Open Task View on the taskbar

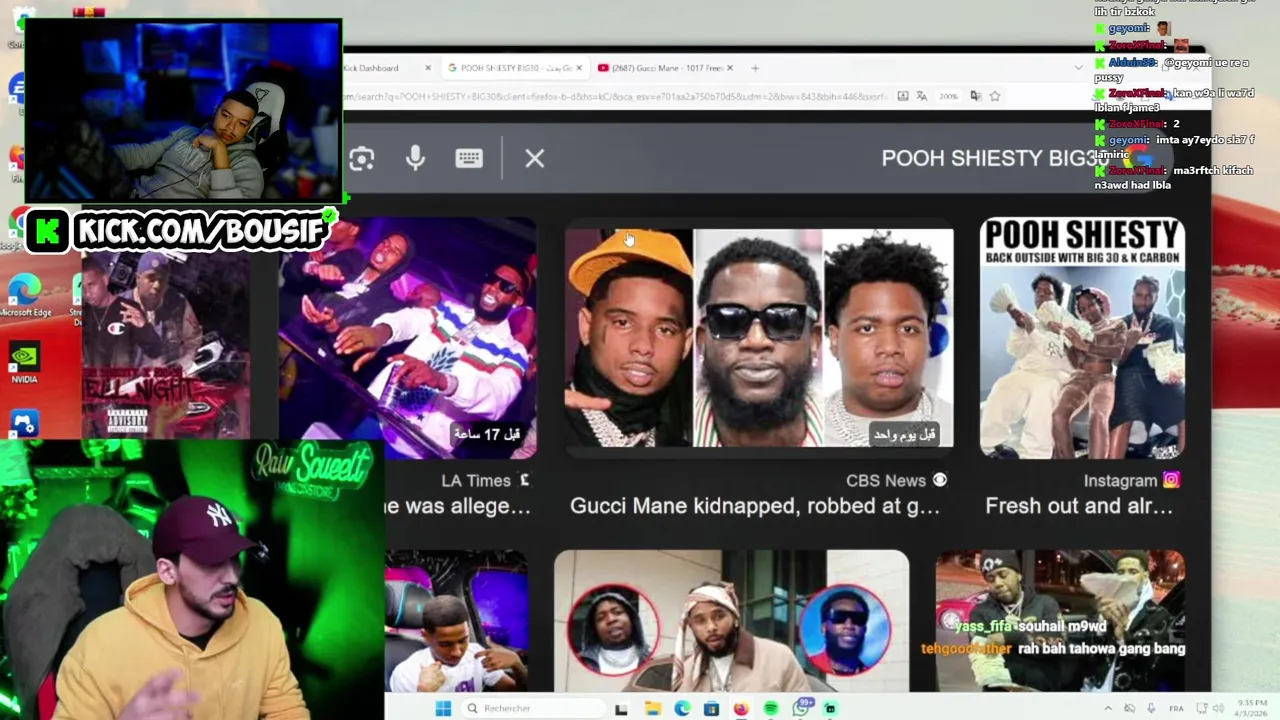pos(621,708)
